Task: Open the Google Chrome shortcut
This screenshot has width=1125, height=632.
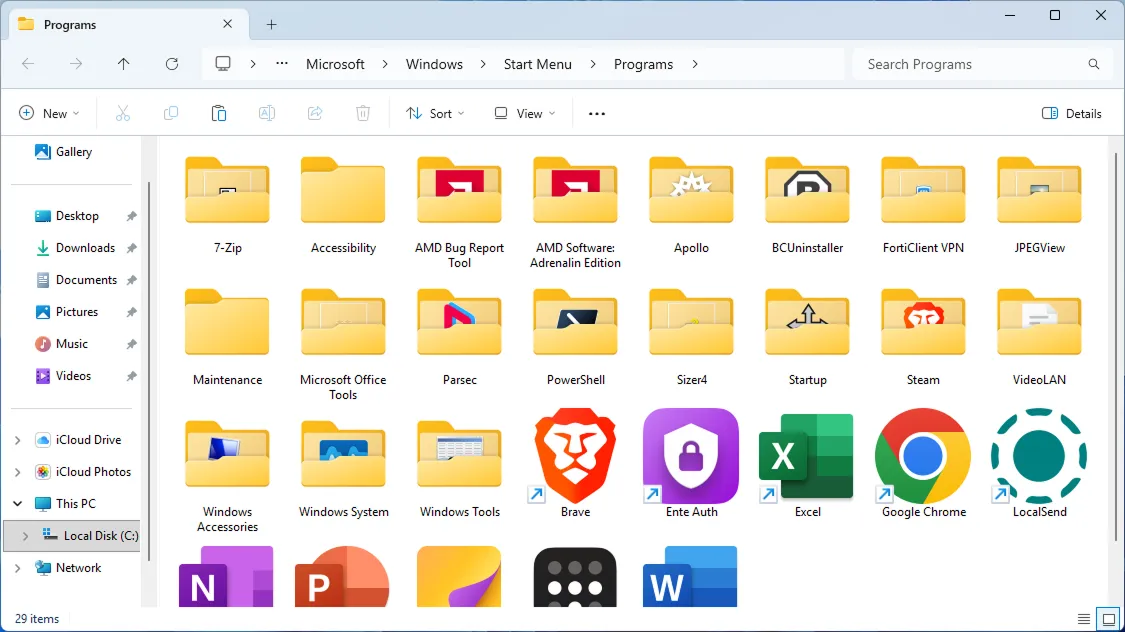Action: point(921,455)
